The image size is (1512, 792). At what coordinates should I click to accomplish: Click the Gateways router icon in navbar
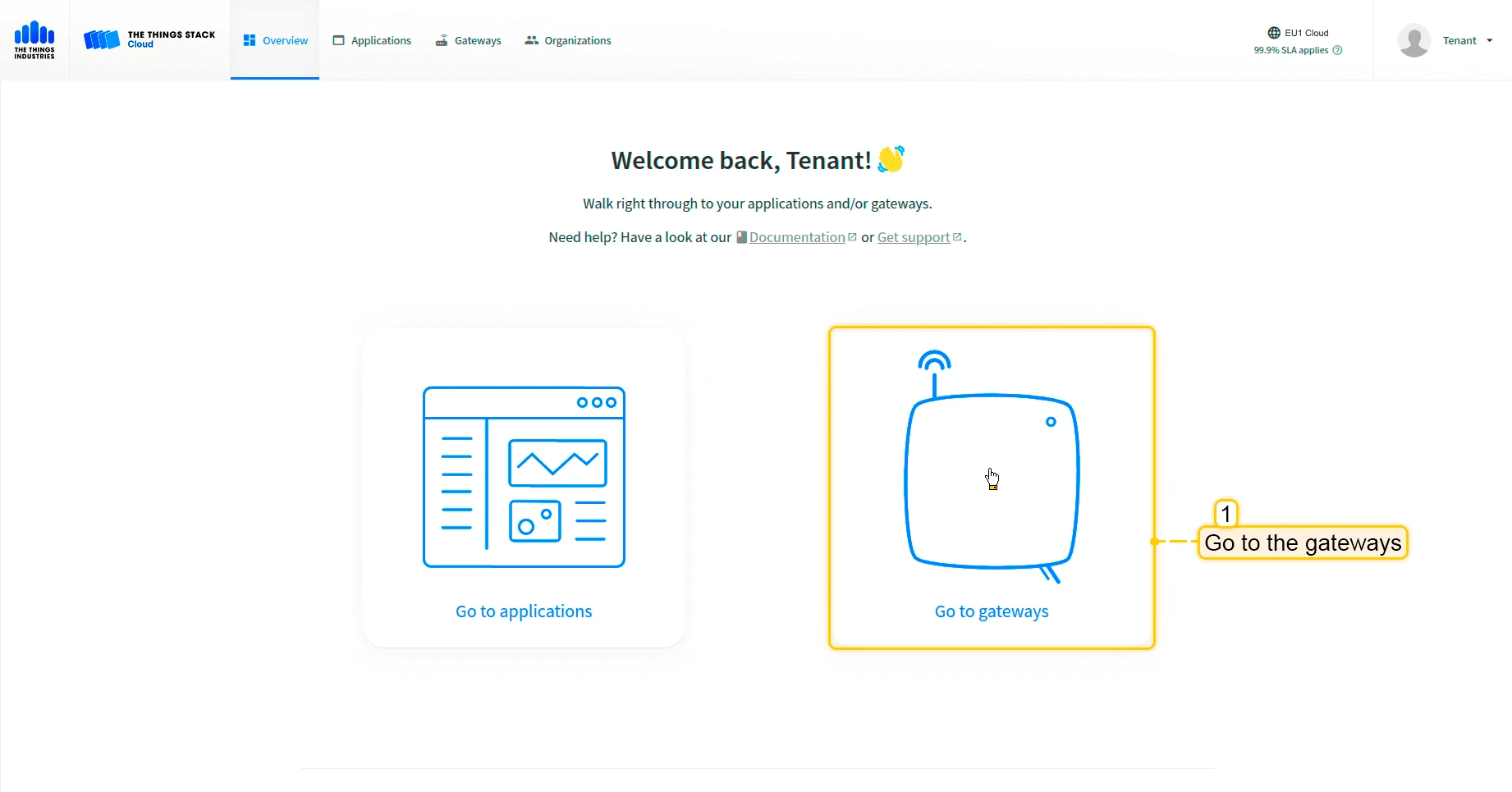(x=442, y=40)
